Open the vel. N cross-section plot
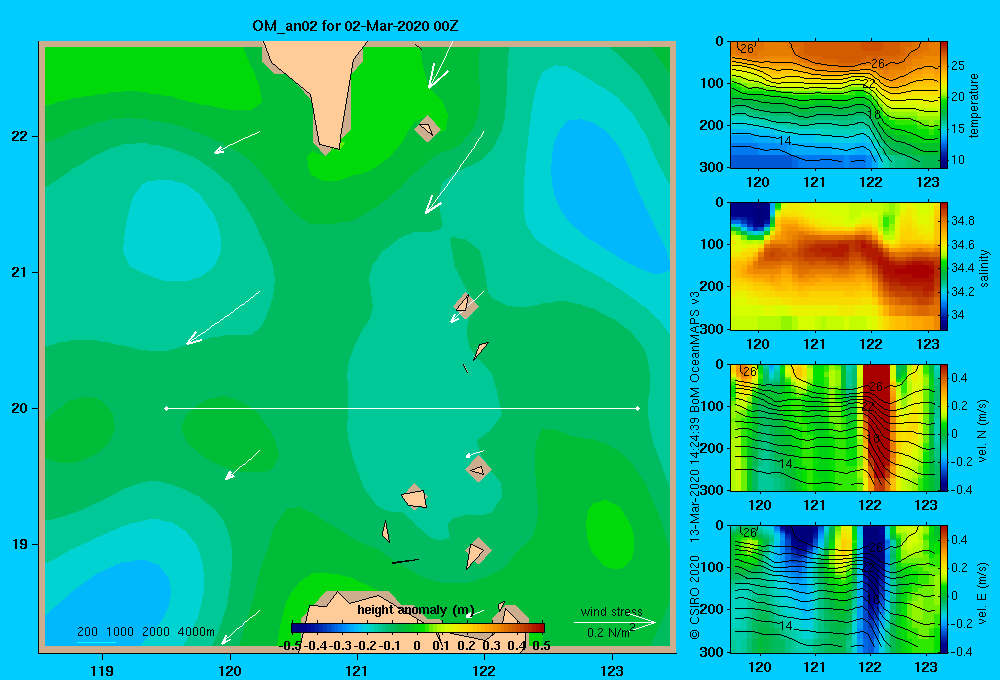The width and height of the screenshot is (1000, 680). click(x=835, y=427)
